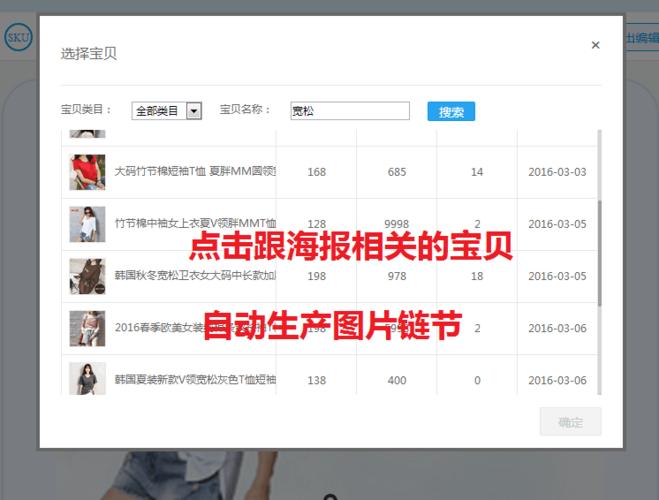This screenshot has height=500, width=659.
Task: Select the red T-shirt product thumbnail
Action: point(87,172)
